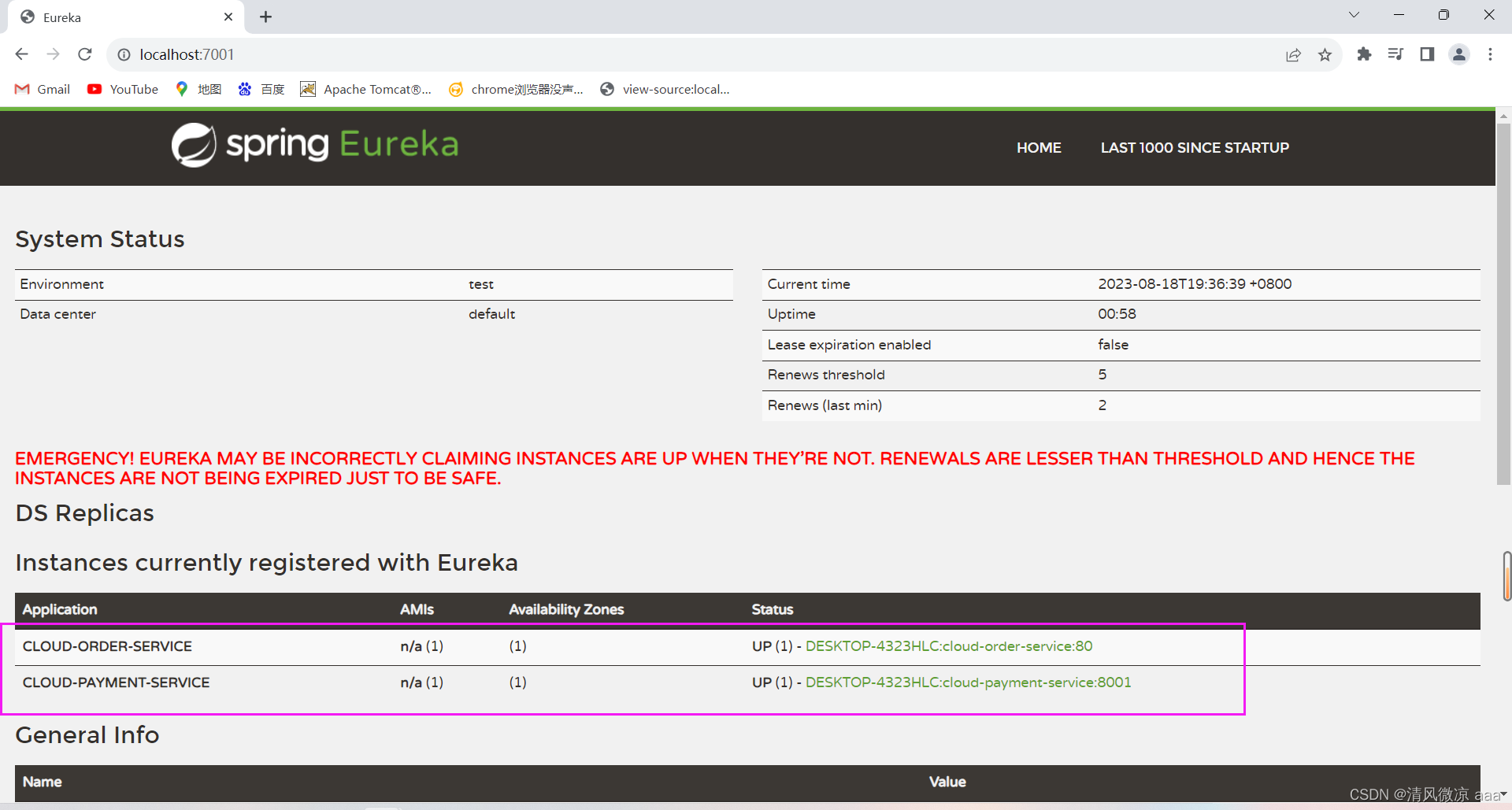Open new tab with plus button

(x=265, y=17)
